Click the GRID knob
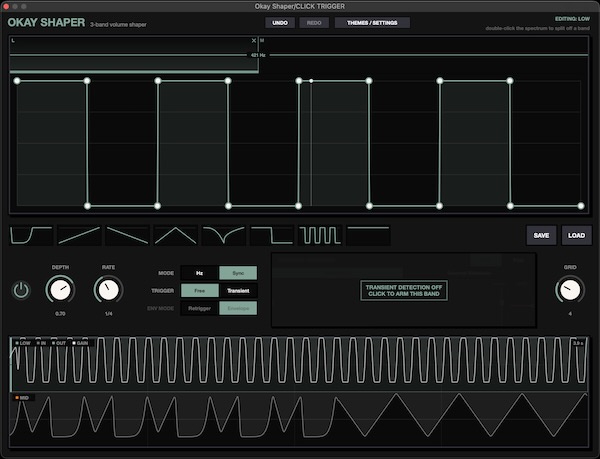 (x=570, y=290)
